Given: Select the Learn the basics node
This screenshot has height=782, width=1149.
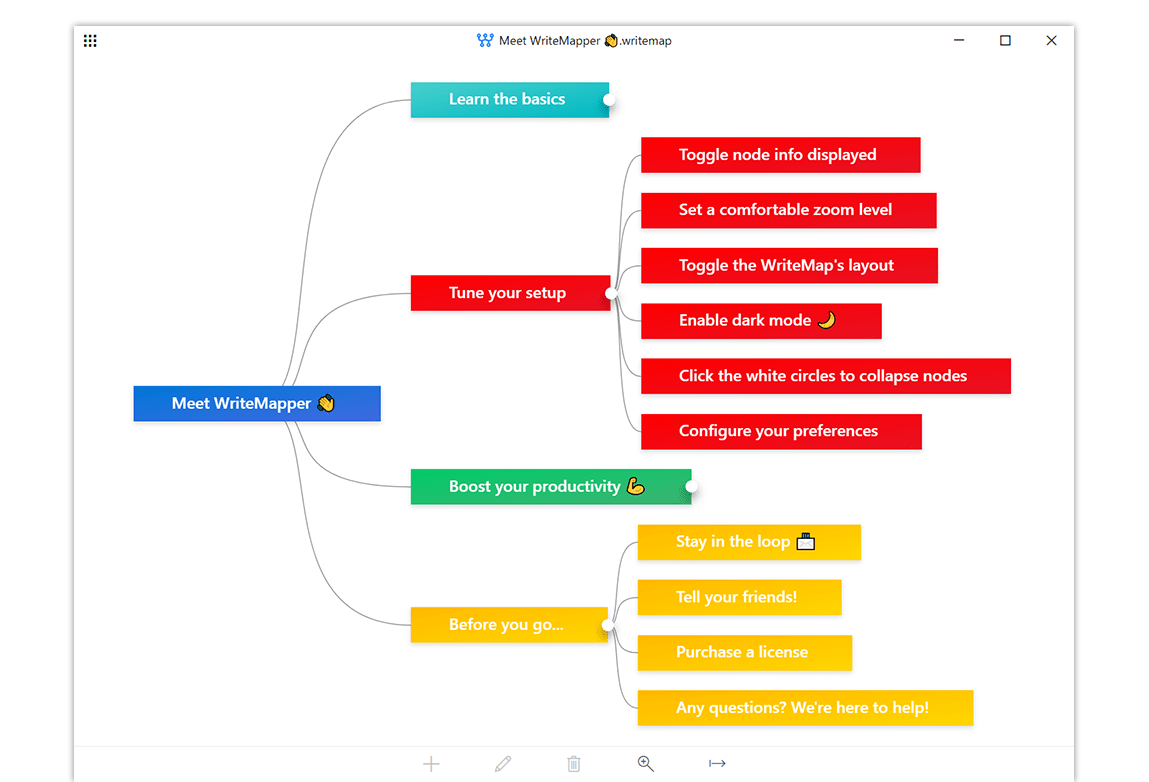Looking at the screenshot, I should click(x=510, y=100).
